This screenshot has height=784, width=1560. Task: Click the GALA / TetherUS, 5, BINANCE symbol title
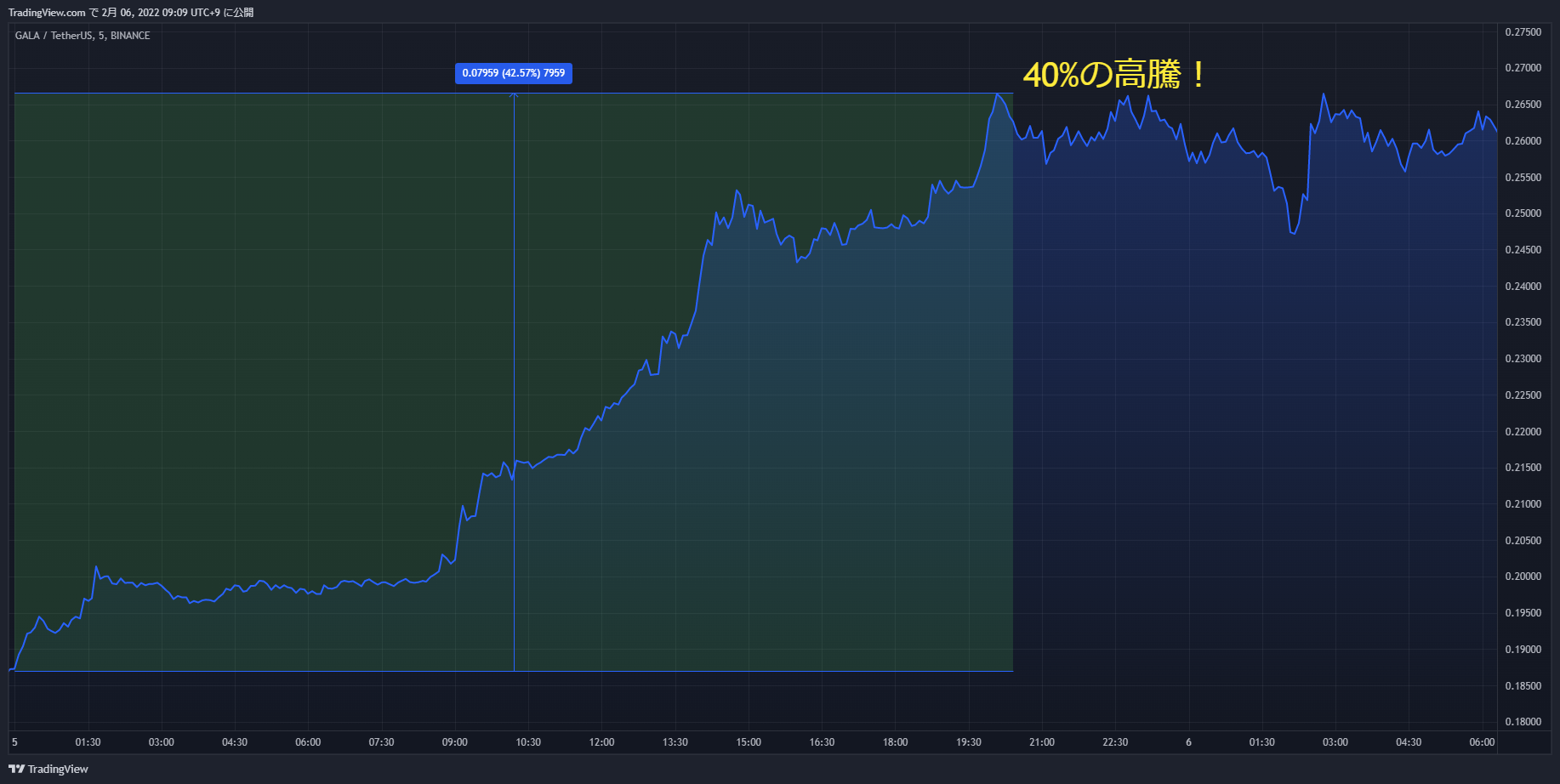83,36
